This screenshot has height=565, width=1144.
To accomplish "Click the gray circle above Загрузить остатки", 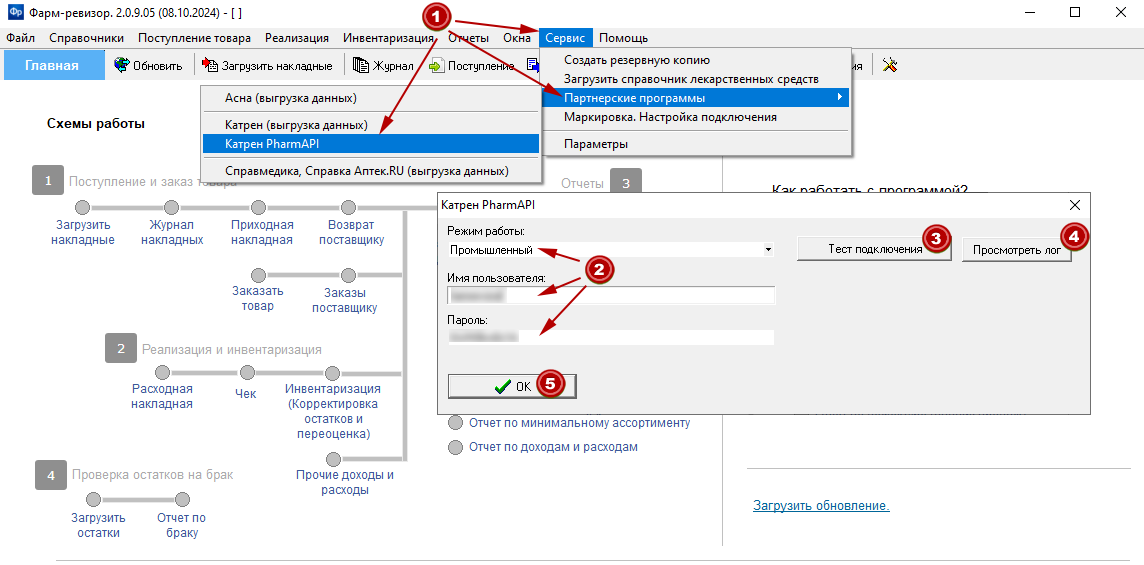I will point(93,500).
